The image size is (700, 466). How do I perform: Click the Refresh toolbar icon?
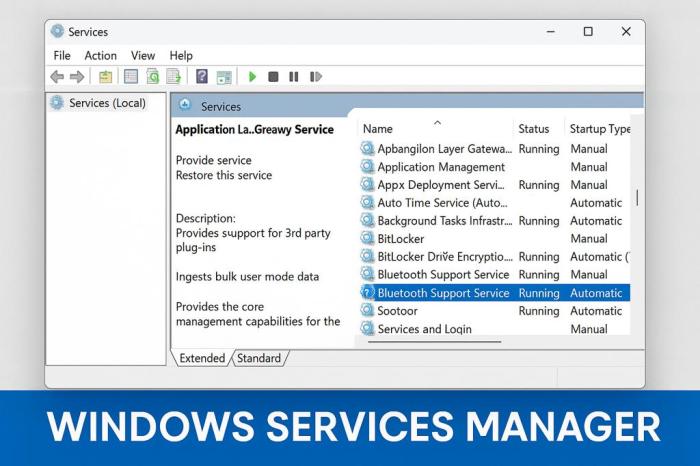(153, 77)
